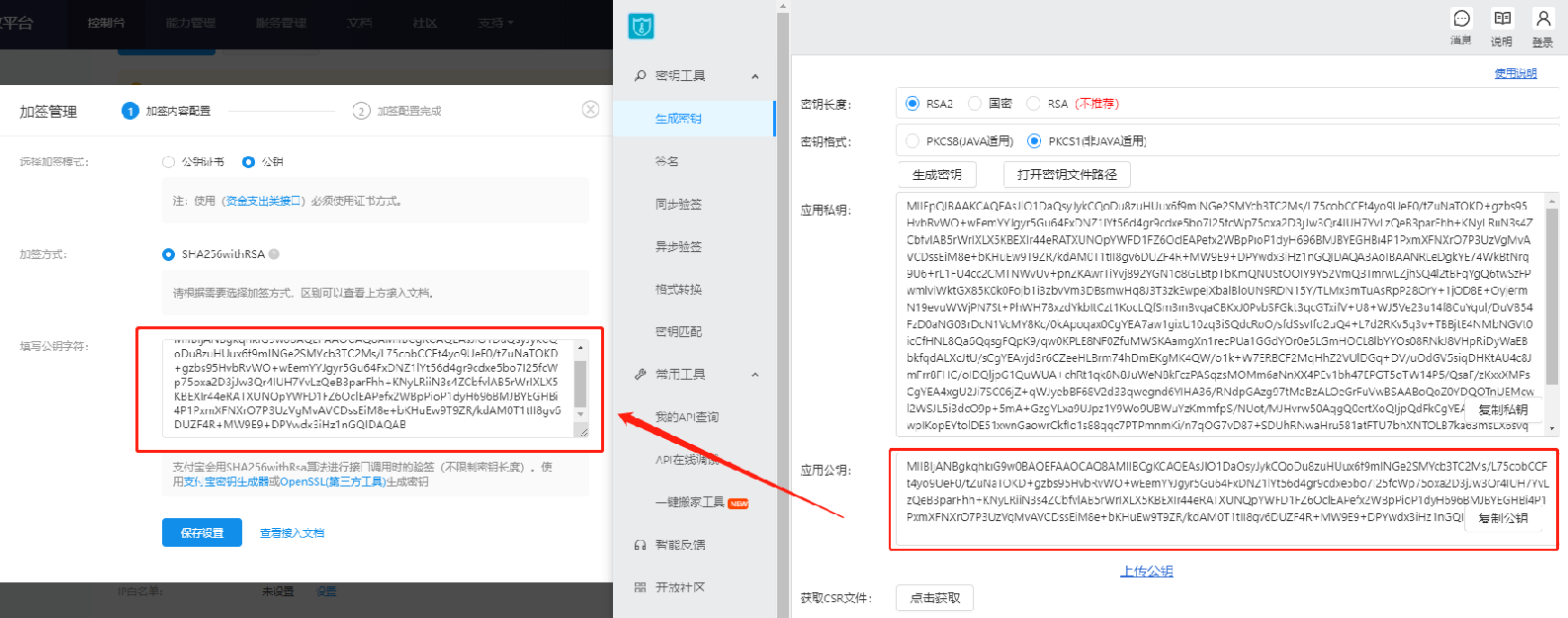Viewport: 1568px width, 618px height.
Task: Go to 控制台 in top navigation
Action: click(x=106, y=23)
